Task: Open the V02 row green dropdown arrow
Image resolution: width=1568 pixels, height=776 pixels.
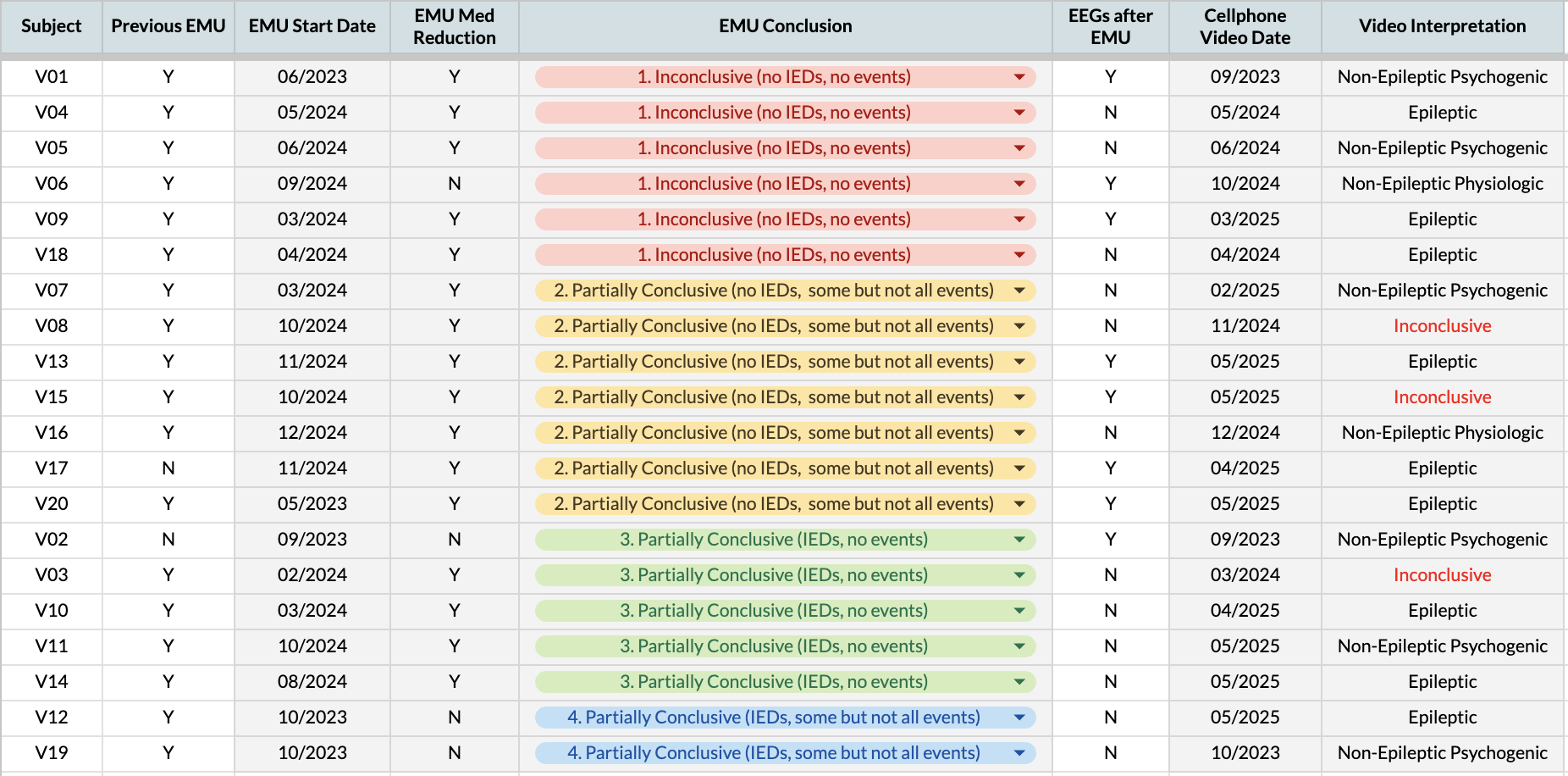Action: coord(1019,540)
